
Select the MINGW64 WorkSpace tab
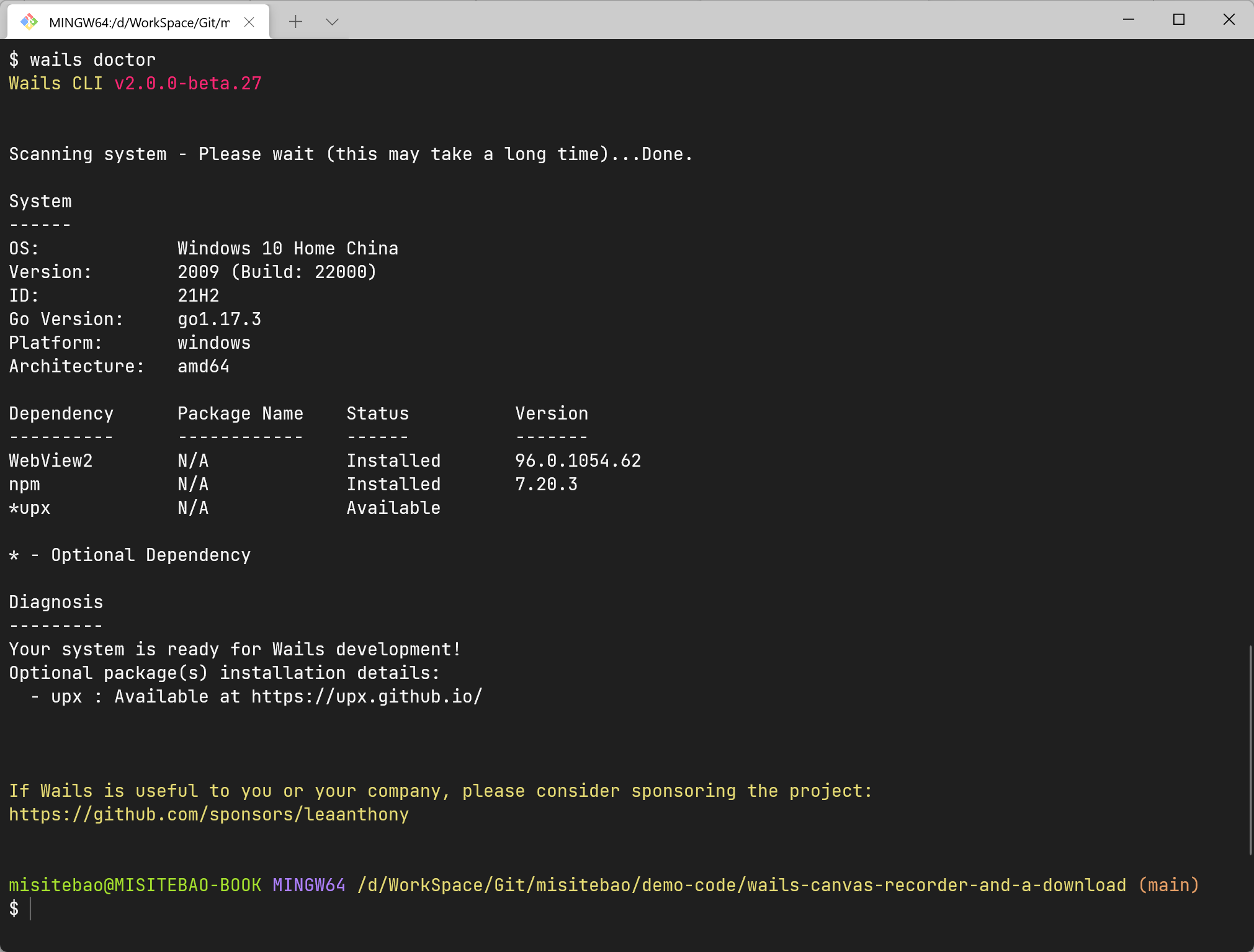coord(137,21)
